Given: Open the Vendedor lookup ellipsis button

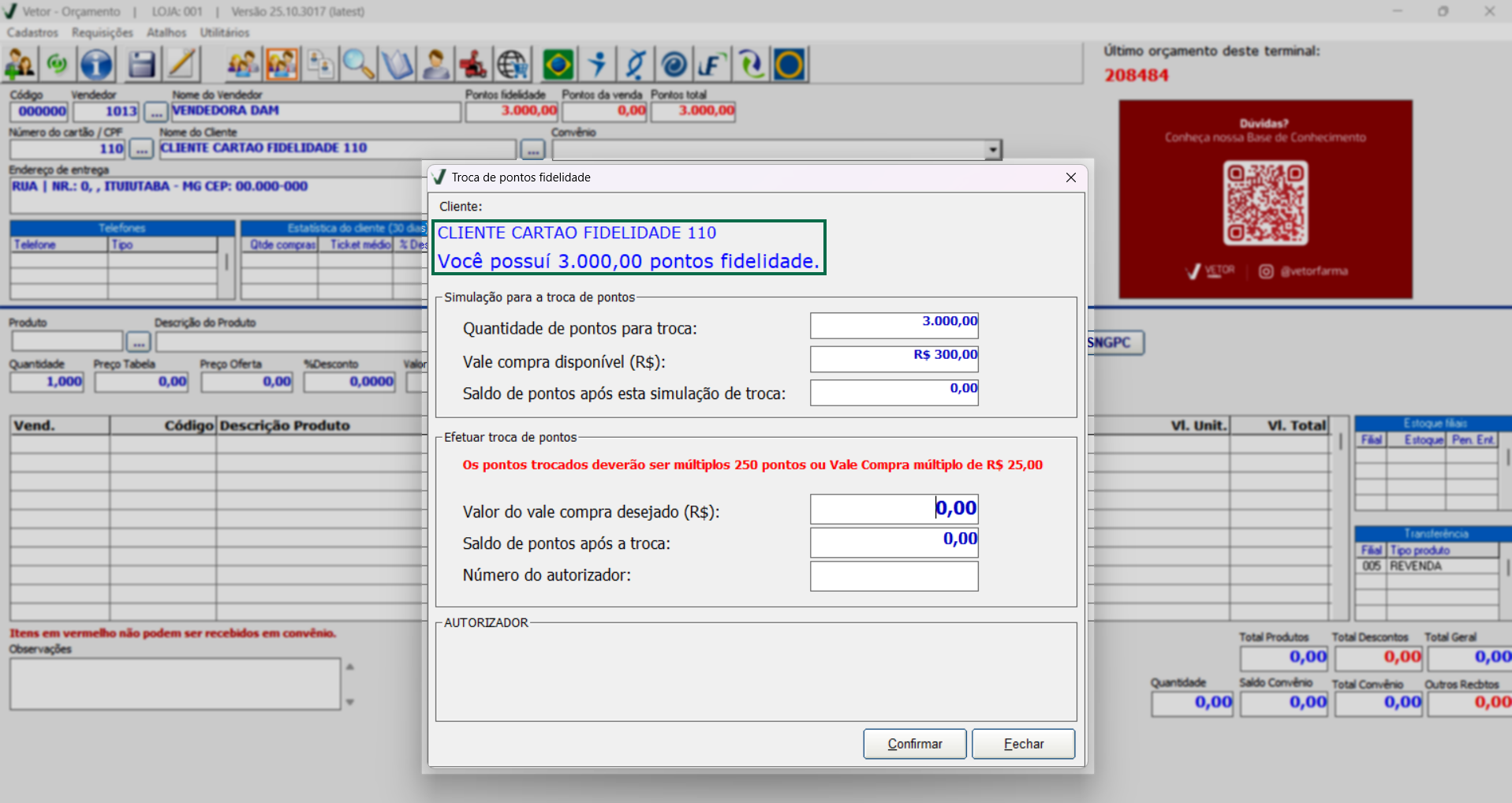Looking at the screenshot, I should point(155,112).
